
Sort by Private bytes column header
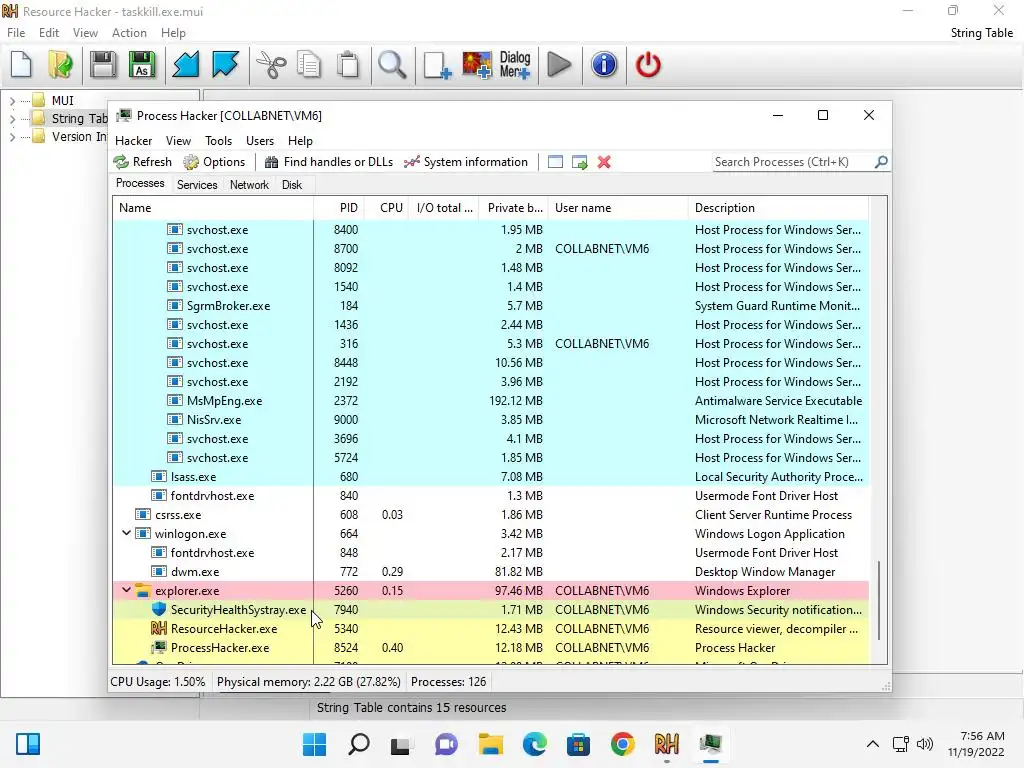tap(513, 208)
